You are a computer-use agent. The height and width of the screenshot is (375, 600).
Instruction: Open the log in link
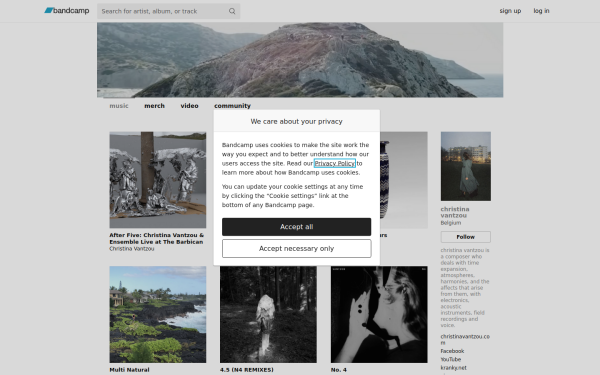coord(541,11)
